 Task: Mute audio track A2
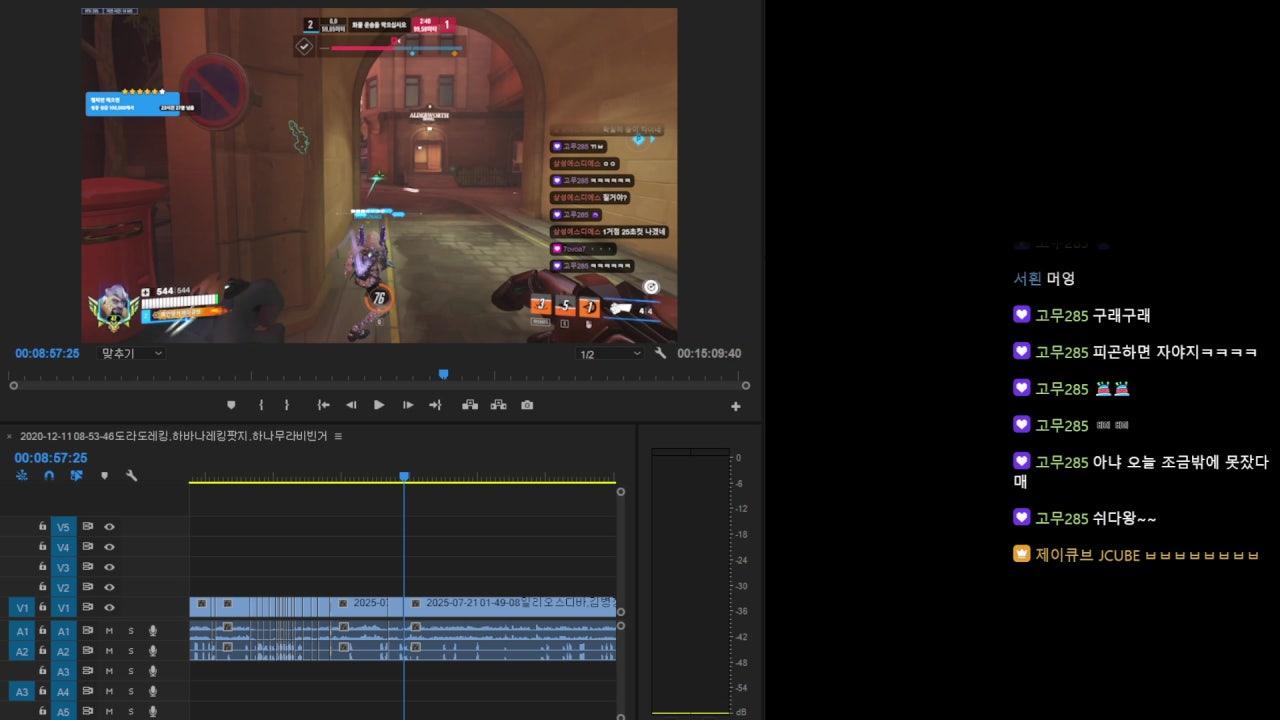[109, 650]
